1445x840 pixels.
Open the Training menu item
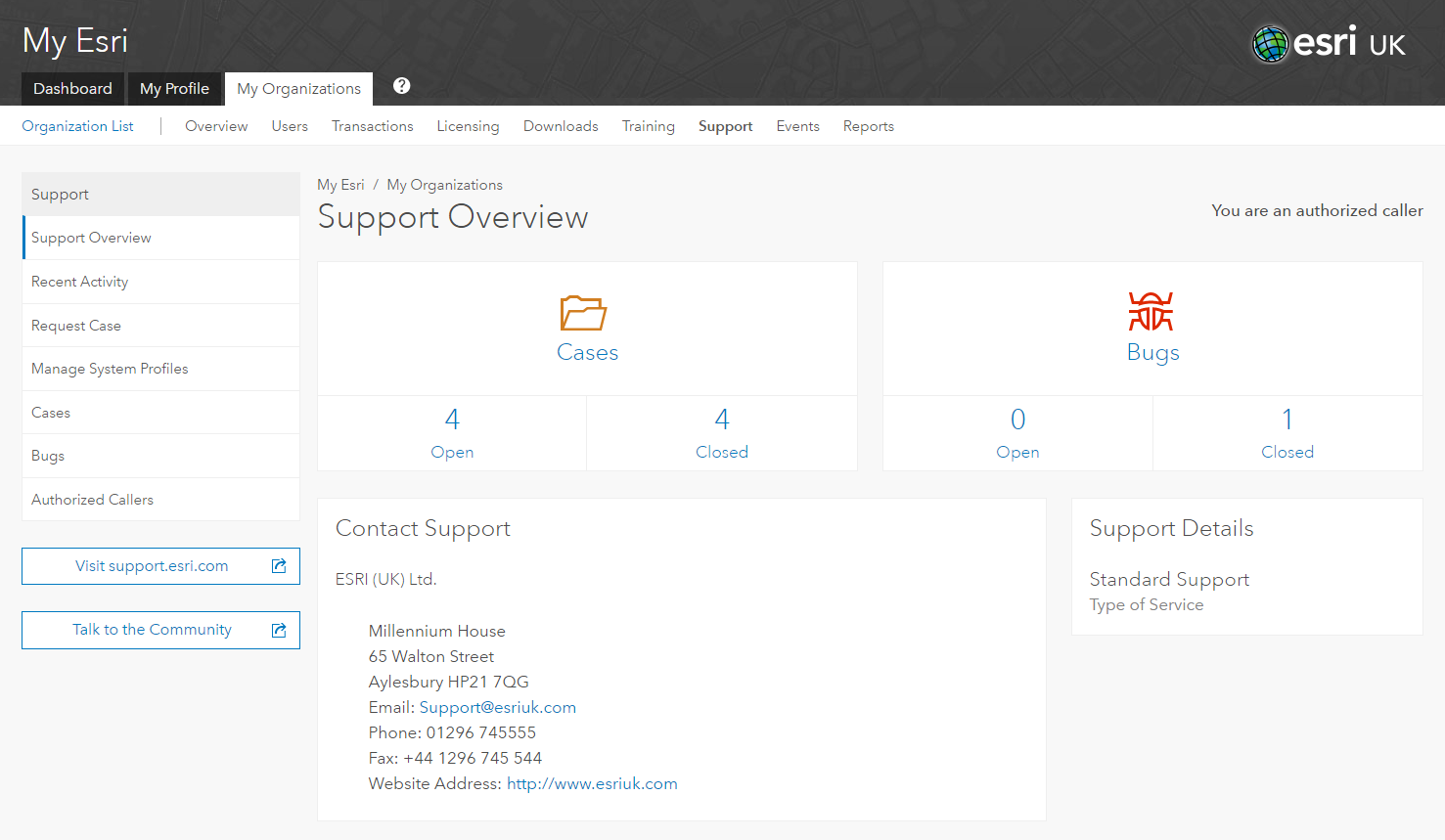point(649,126)
